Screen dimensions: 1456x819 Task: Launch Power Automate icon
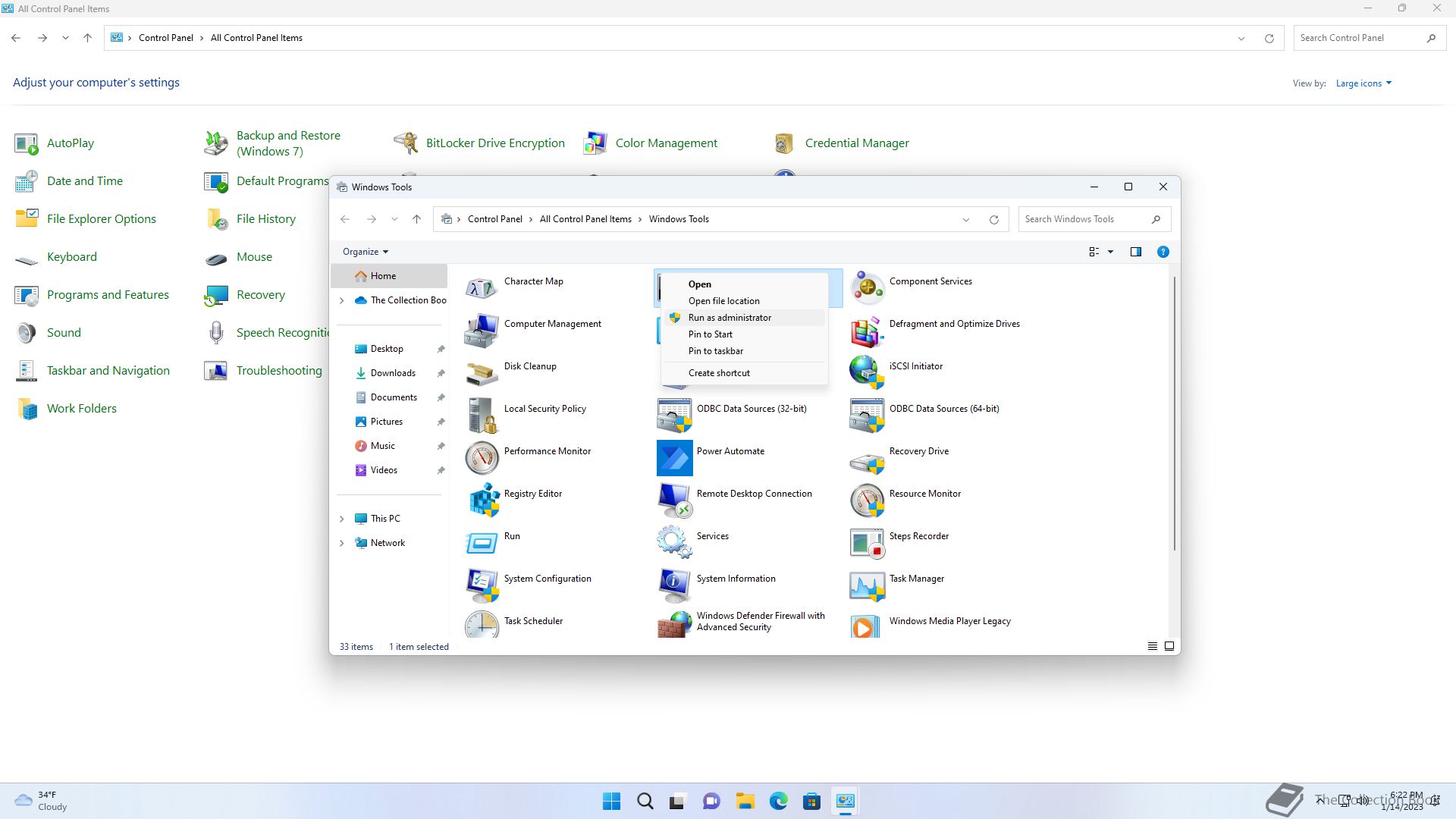tap(675, 458)
